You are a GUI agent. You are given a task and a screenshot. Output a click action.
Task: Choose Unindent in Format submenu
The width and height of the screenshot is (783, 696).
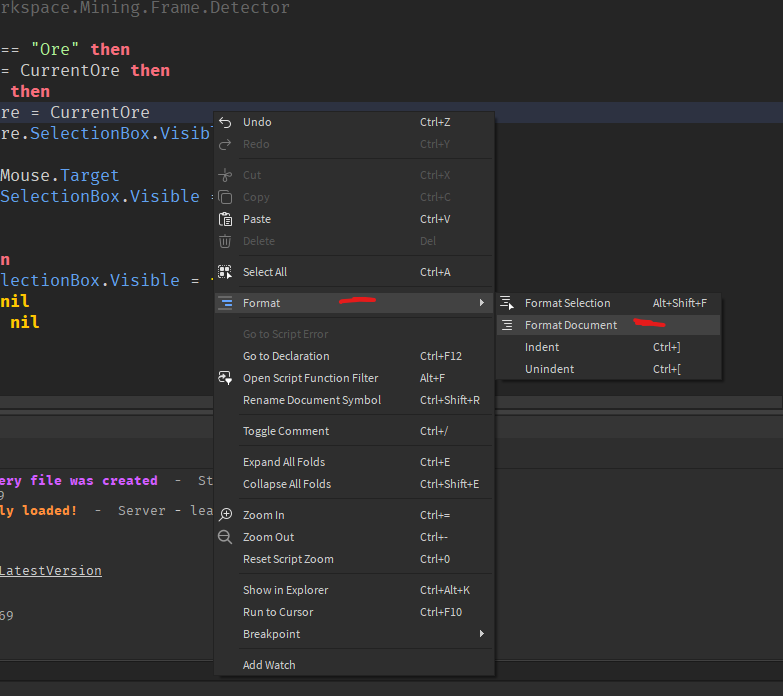pyautogui.click(x=549, y=369)
